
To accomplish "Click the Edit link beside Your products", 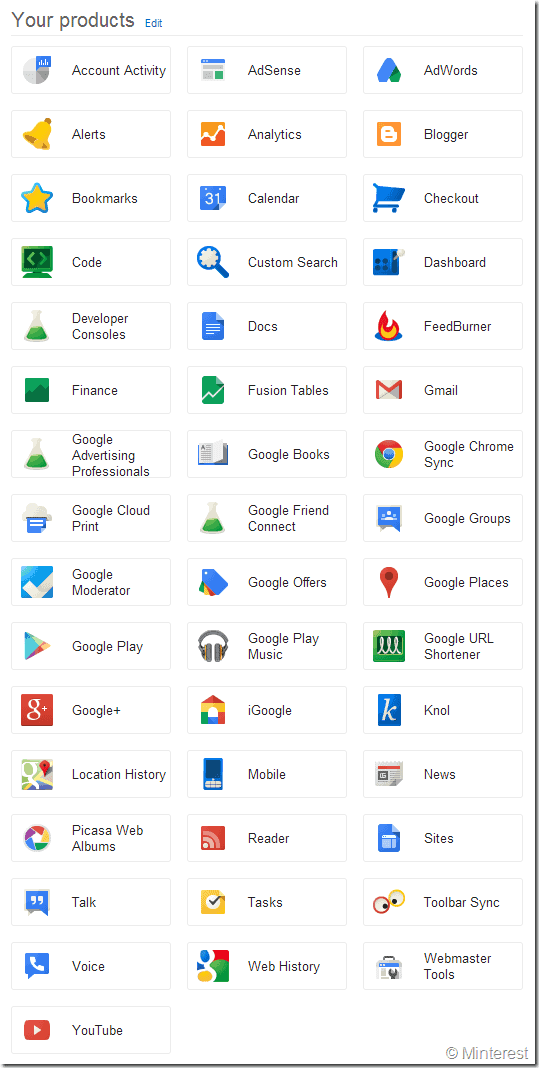I will 154,23.
